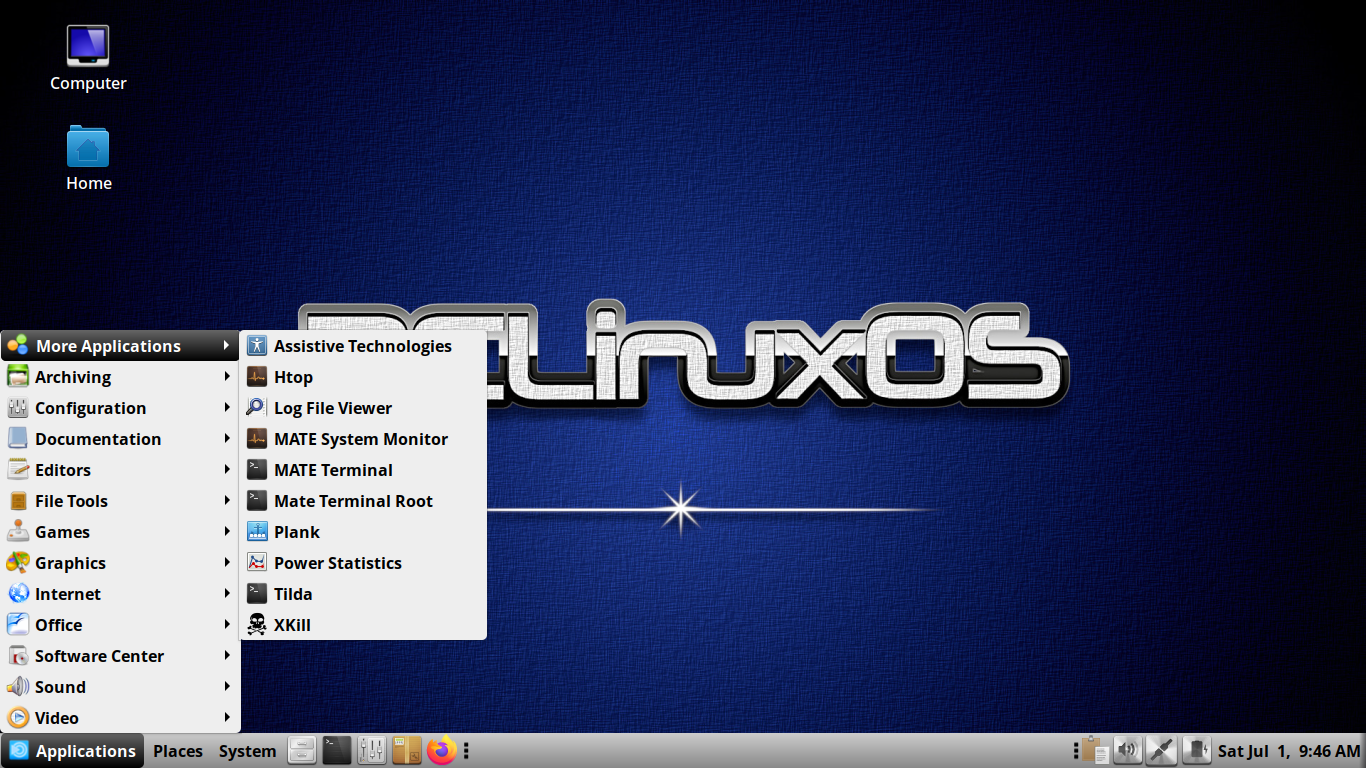Screen dimensions: 1366x768
Task: Close the Applications menu via its panel button
Action: [x=72, y=751]
